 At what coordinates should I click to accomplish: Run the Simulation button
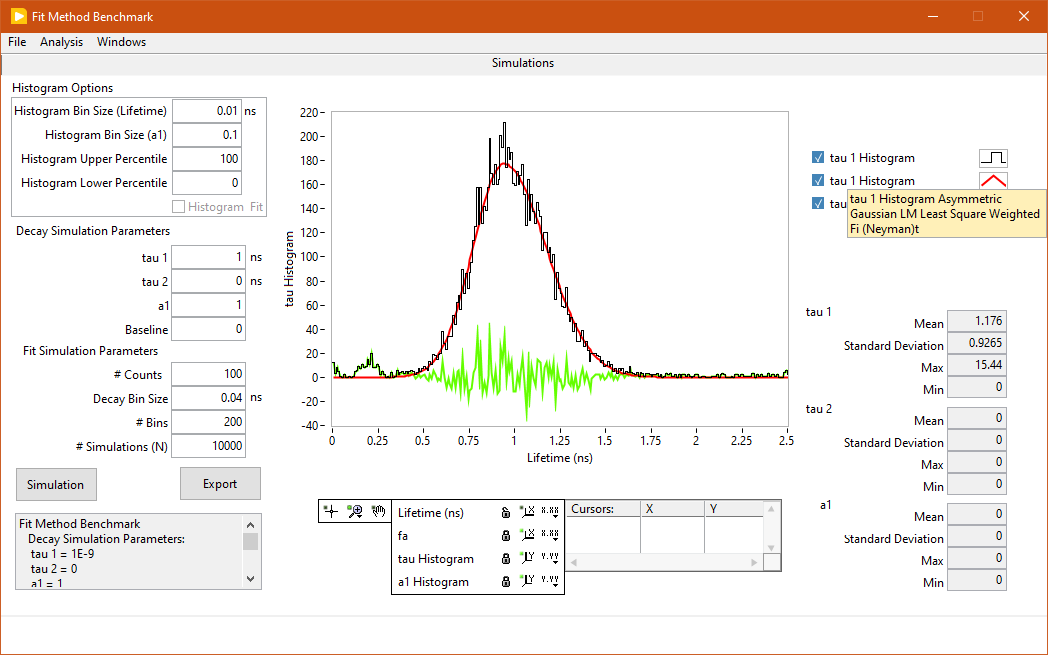[x=56, y=484]
